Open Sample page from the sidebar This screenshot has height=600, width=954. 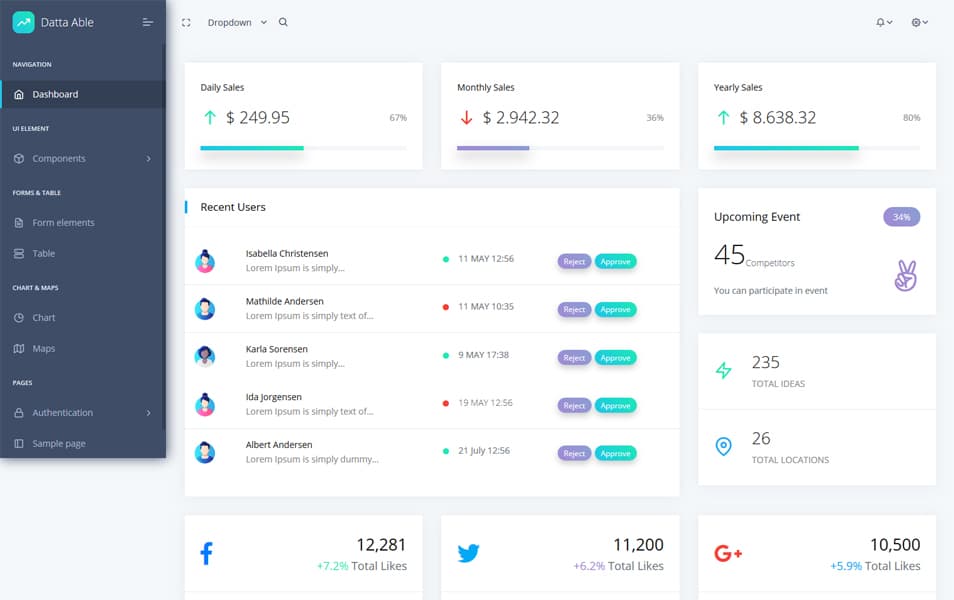(x=58, y=443)
